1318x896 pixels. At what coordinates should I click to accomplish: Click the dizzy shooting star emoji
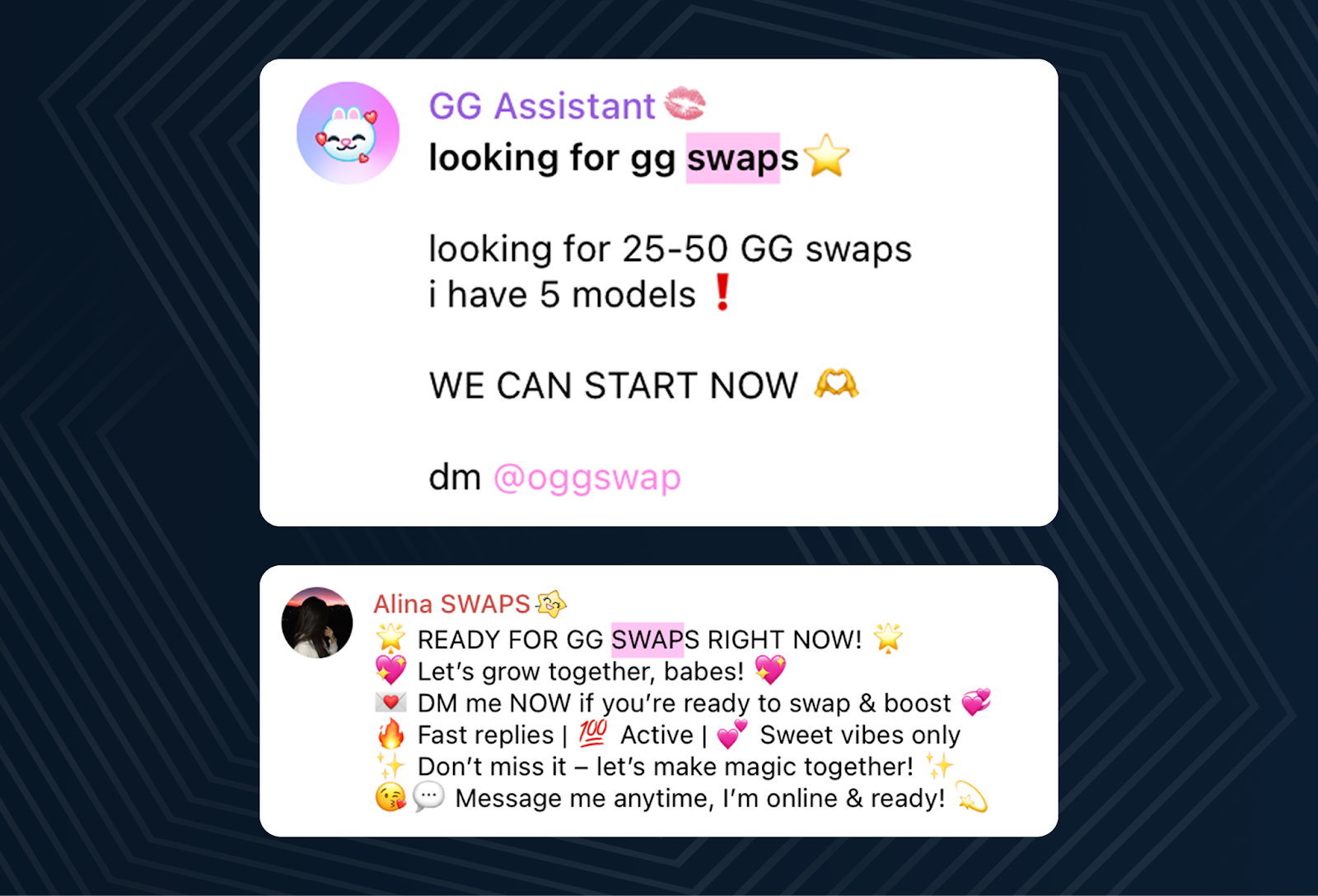click(x=971, y=797)
